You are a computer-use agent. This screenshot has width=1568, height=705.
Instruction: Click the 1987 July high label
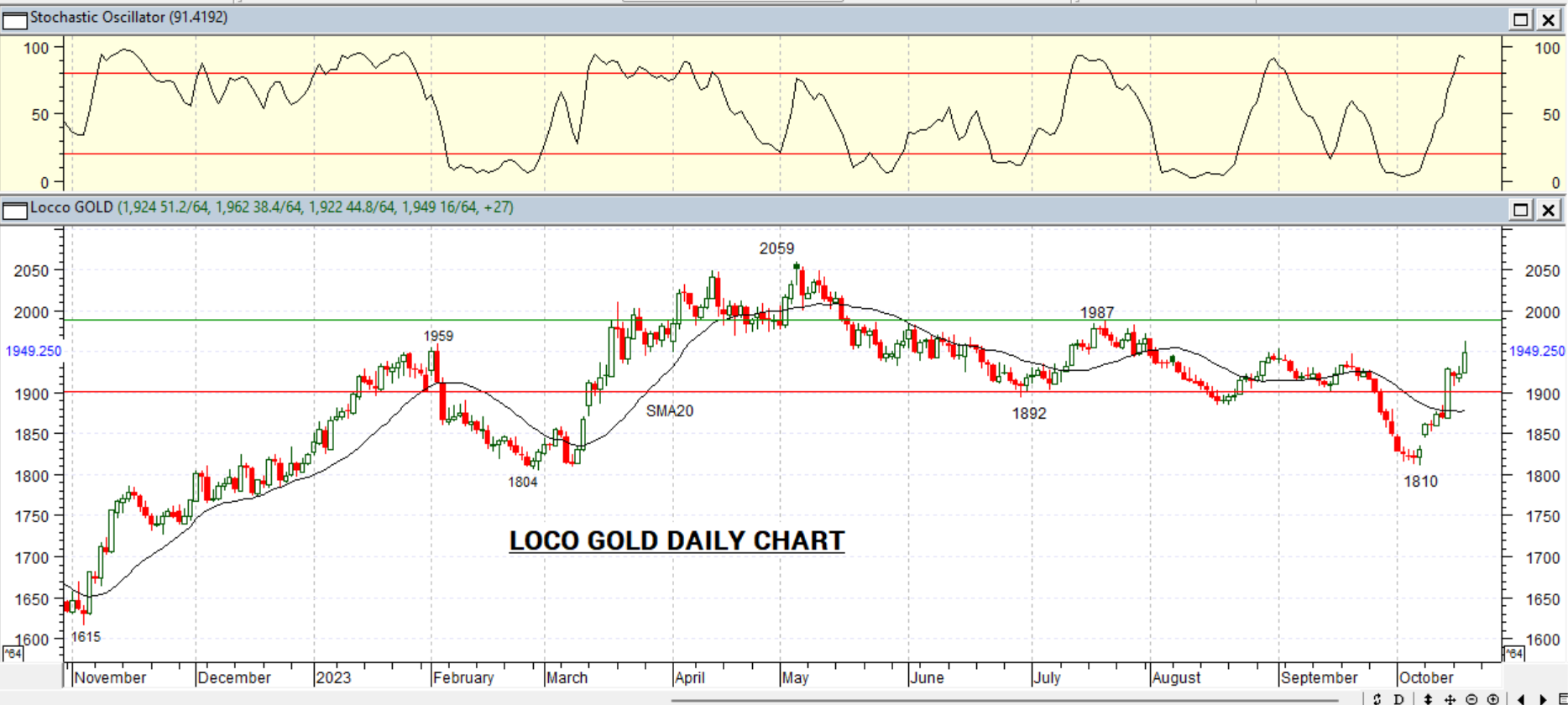1096,313
